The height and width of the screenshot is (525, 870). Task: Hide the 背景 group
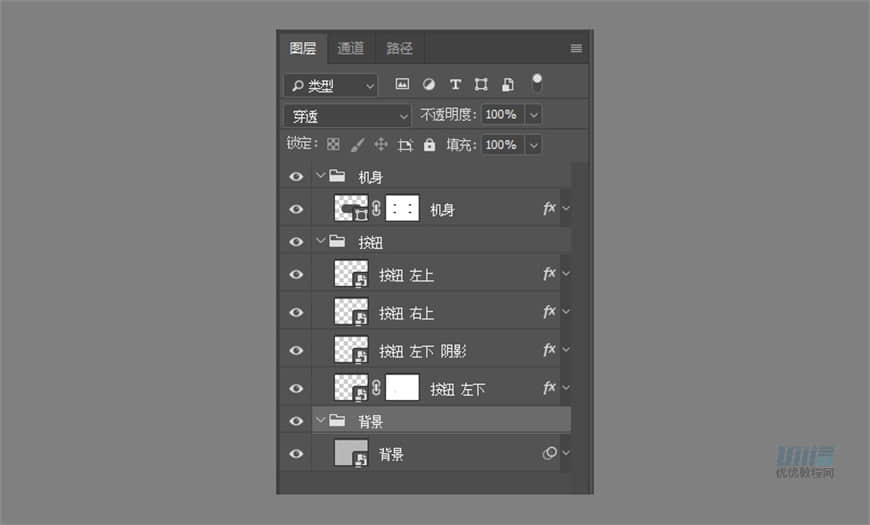pos(296,421)
